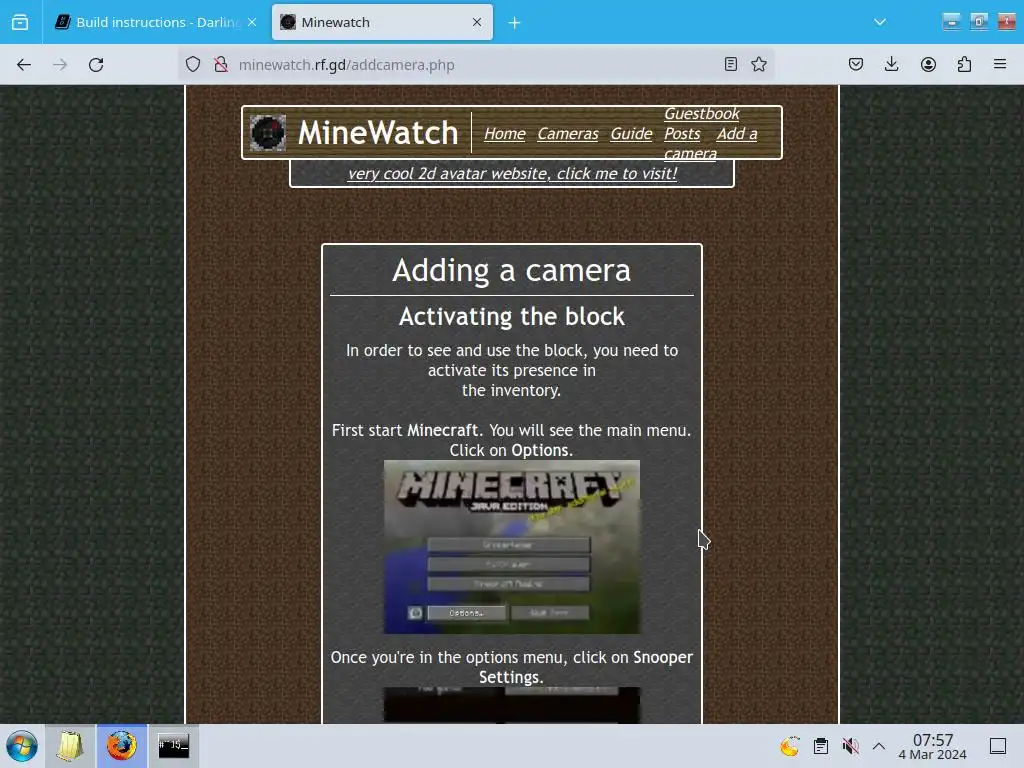
Task: Click the Minecraft main menu screenshot
Action: tap(511, 547)
